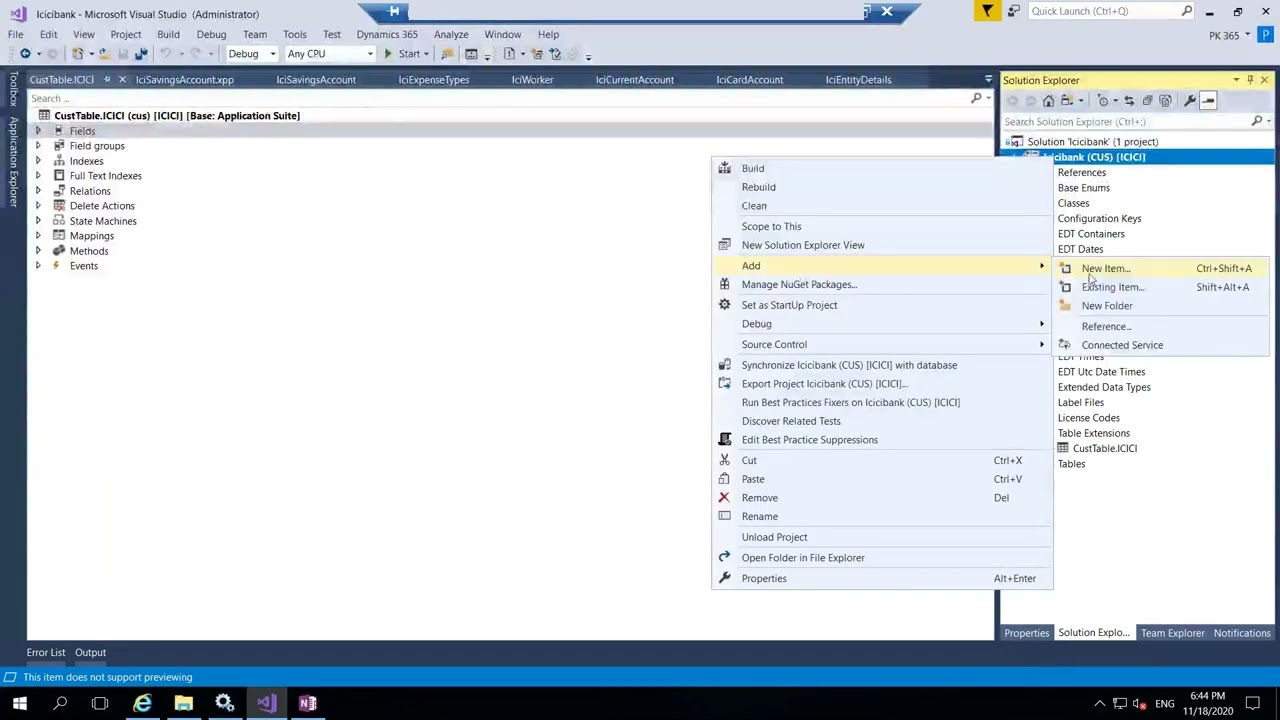Screen dimensions: 1280x720
Task: Open the Notifications tab
Action: tap(1242, 633)
